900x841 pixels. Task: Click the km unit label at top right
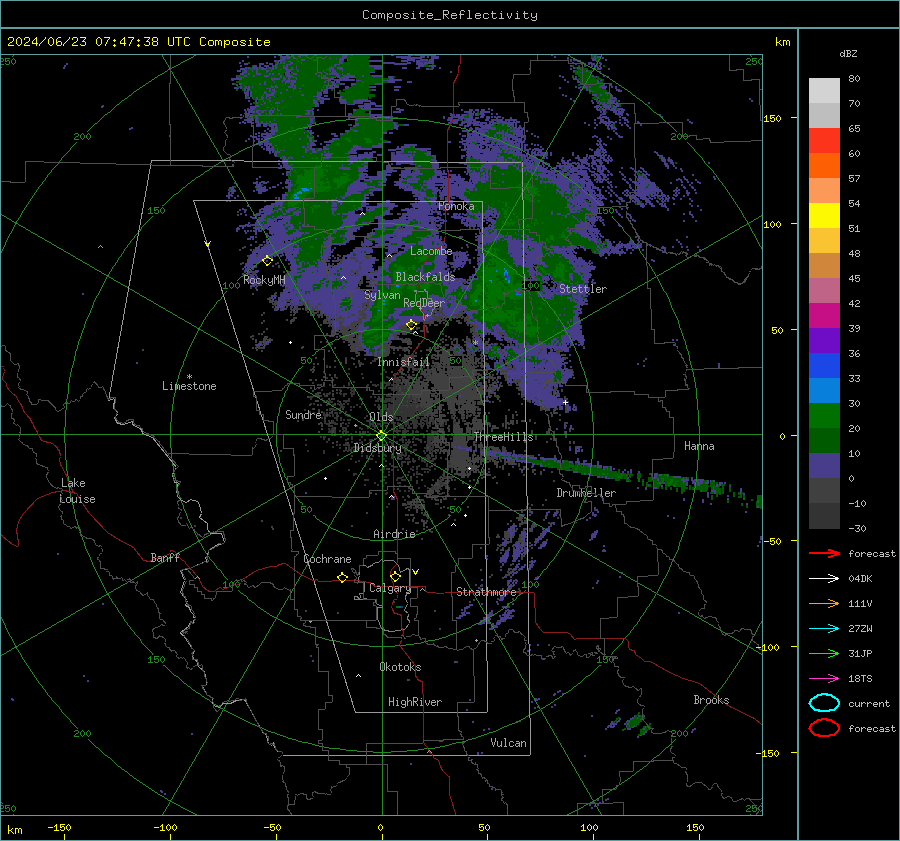pos(782,42)
